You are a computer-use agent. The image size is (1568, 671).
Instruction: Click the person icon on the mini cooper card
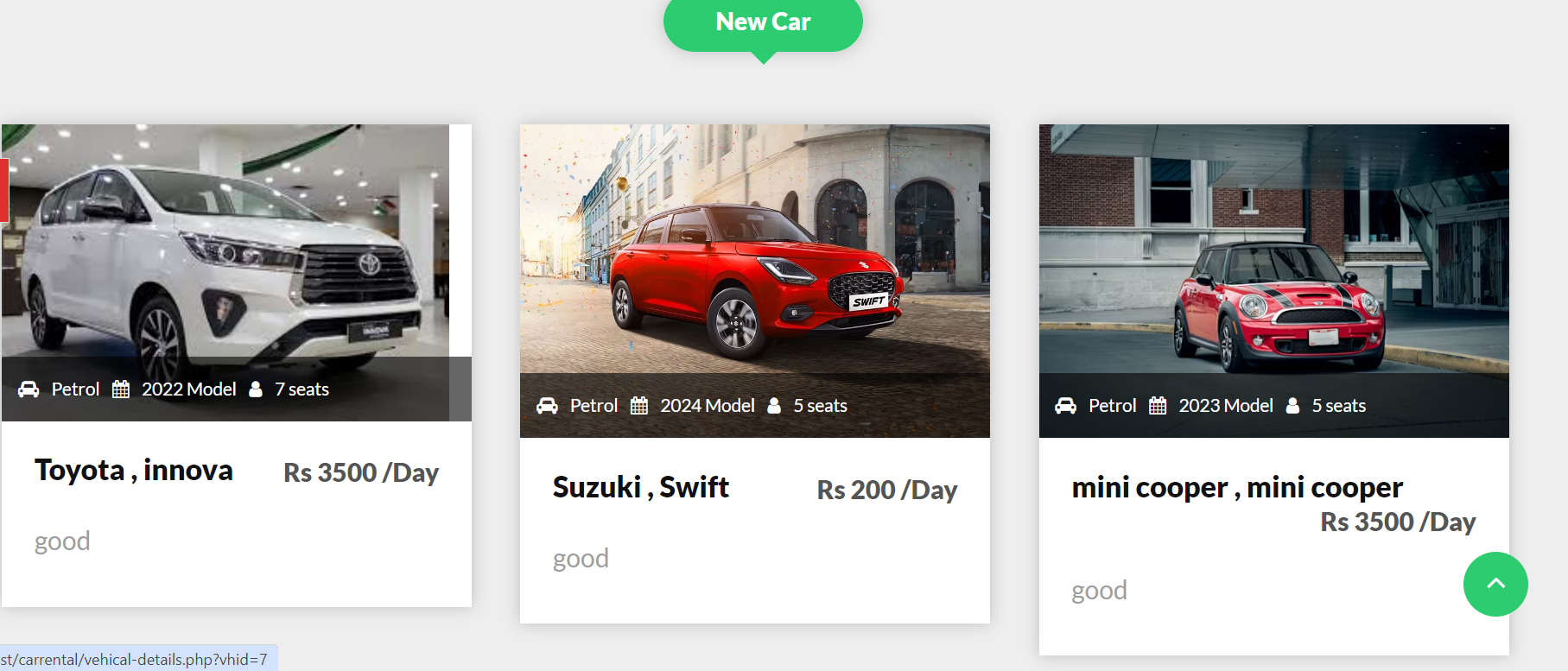(1292, 406)
